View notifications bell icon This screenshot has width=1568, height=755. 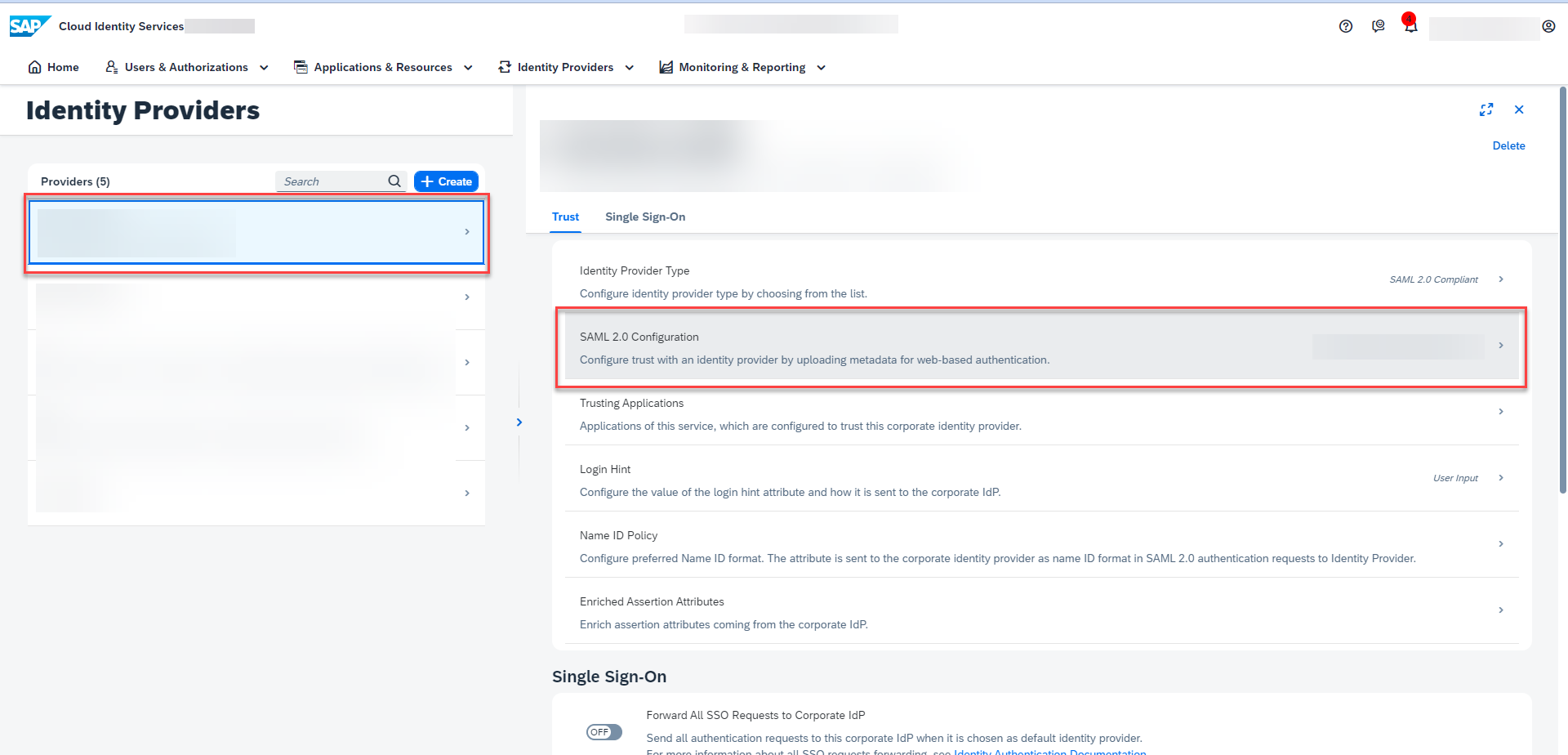[1410, 26]
